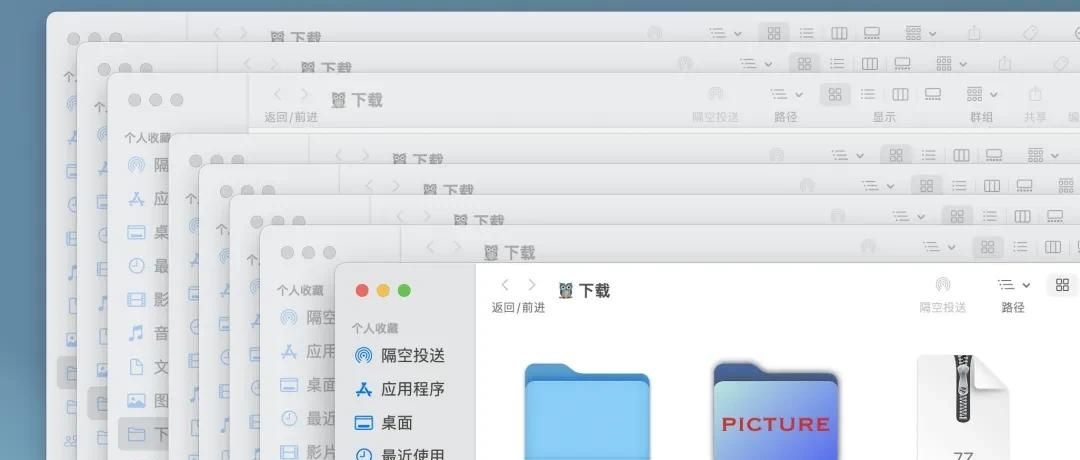
Task: Choose list view in the window directly behind the front one
Action: (1020, 247)
